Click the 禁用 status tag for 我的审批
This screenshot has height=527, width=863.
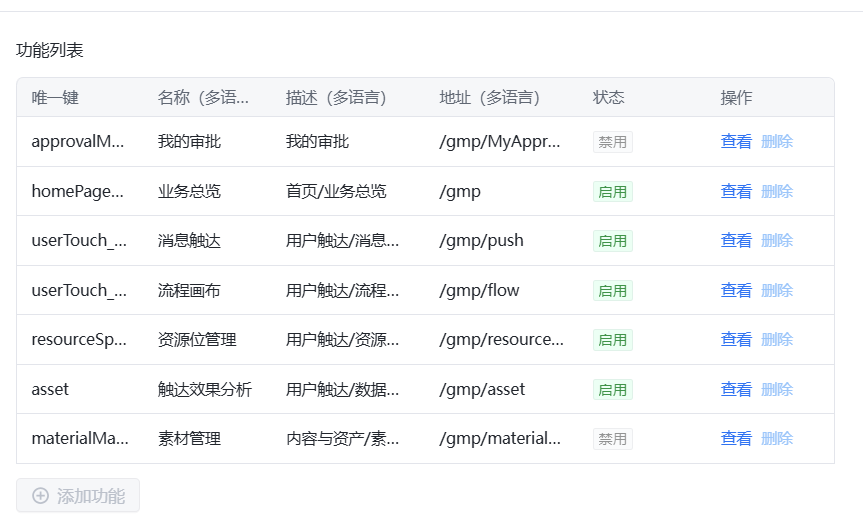tap(612, 142)
